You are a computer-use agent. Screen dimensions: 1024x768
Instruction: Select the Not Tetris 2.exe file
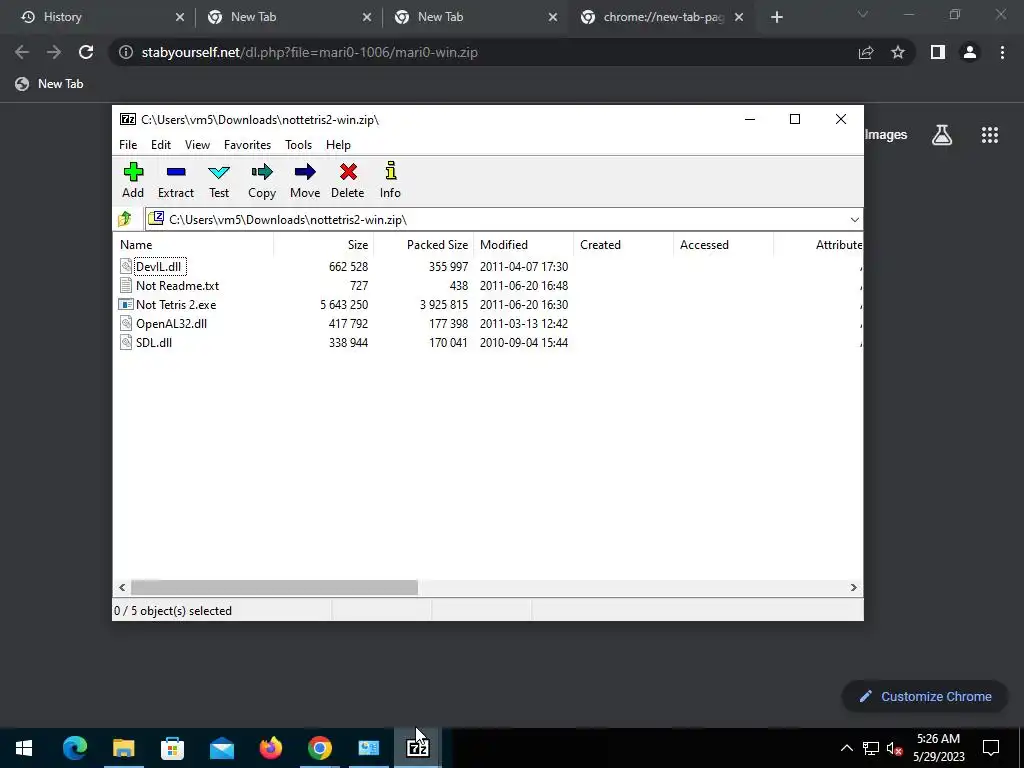(x=176, y=304)
